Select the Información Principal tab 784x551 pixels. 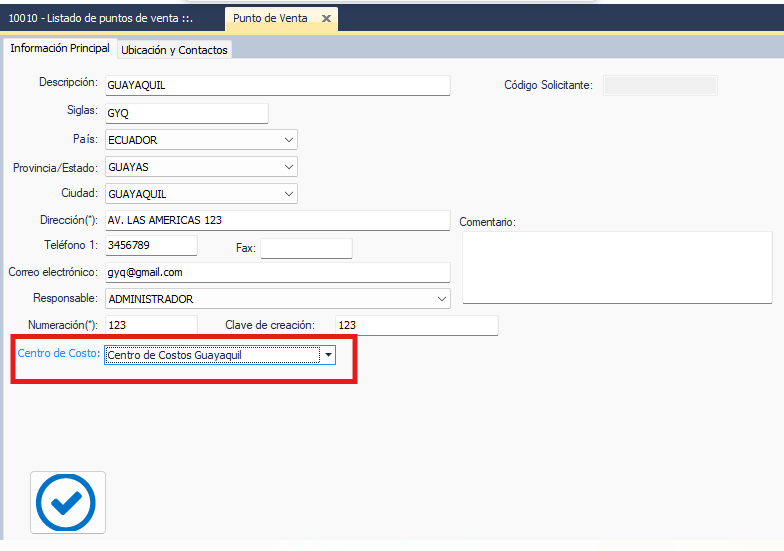pos(60,49)
